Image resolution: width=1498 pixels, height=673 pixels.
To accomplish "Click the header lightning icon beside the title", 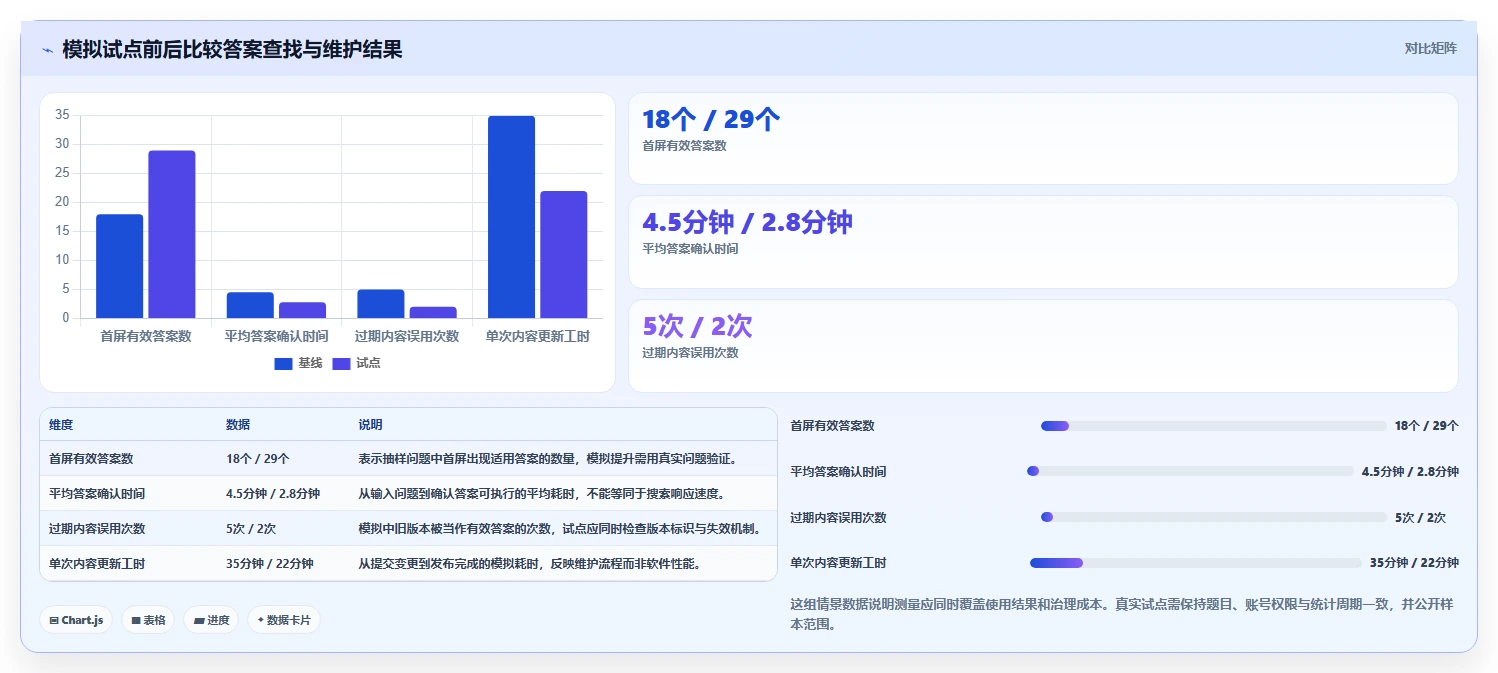I will point(47,50).
